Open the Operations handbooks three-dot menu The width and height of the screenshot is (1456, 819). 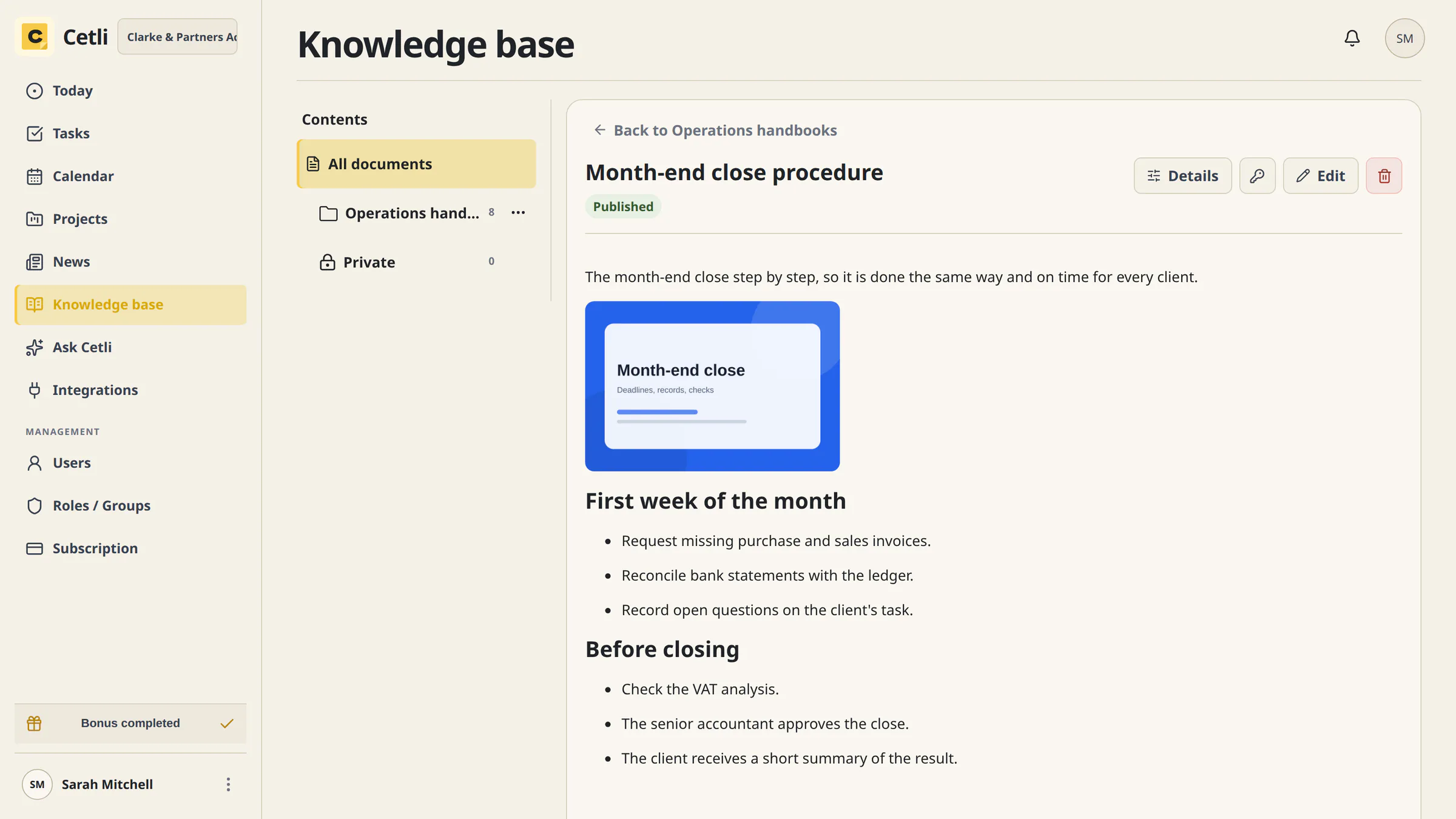tap(518, 213)
